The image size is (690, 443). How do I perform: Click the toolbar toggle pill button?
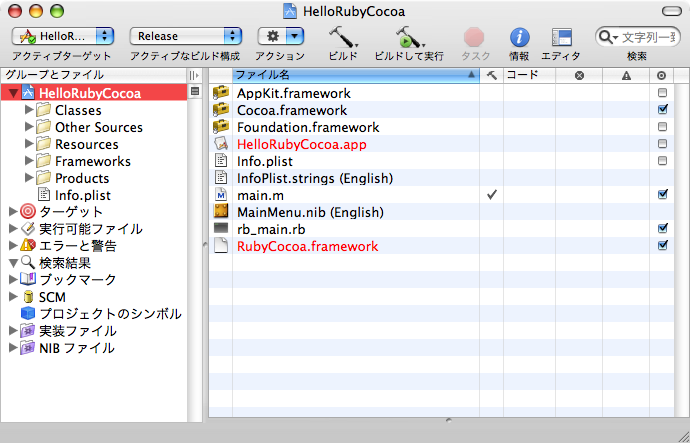coord(672,11)
